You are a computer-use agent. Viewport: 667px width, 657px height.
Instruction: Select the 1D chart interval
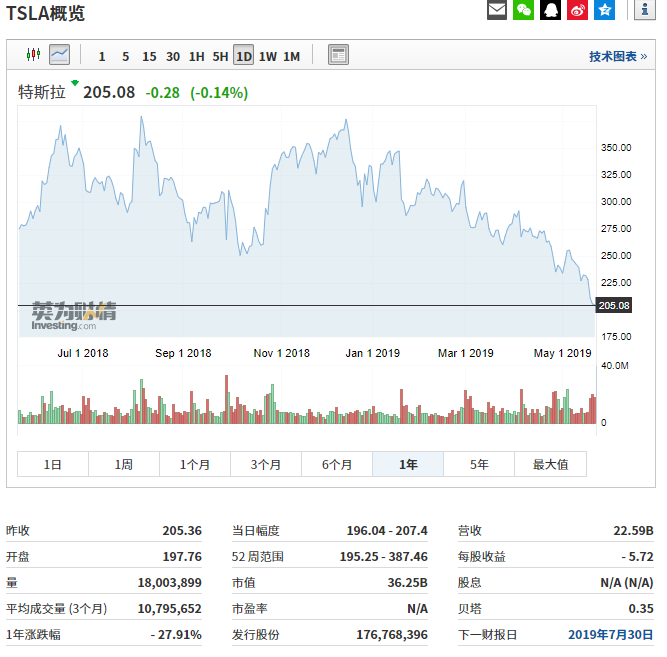pos(244,55)
